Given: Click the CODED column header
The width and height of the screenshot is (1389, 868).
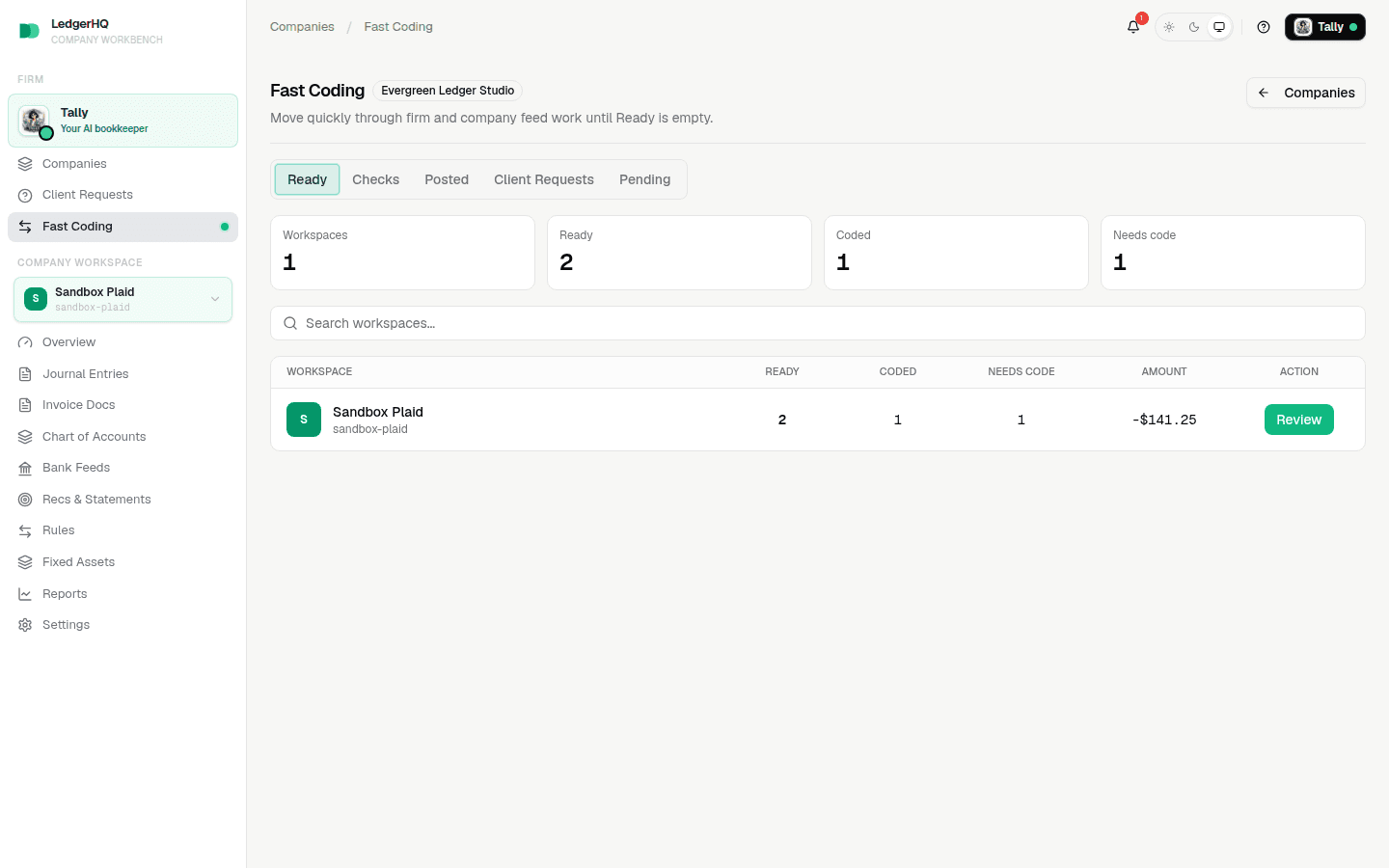Looking at the screenshot, I should point(898,371).
